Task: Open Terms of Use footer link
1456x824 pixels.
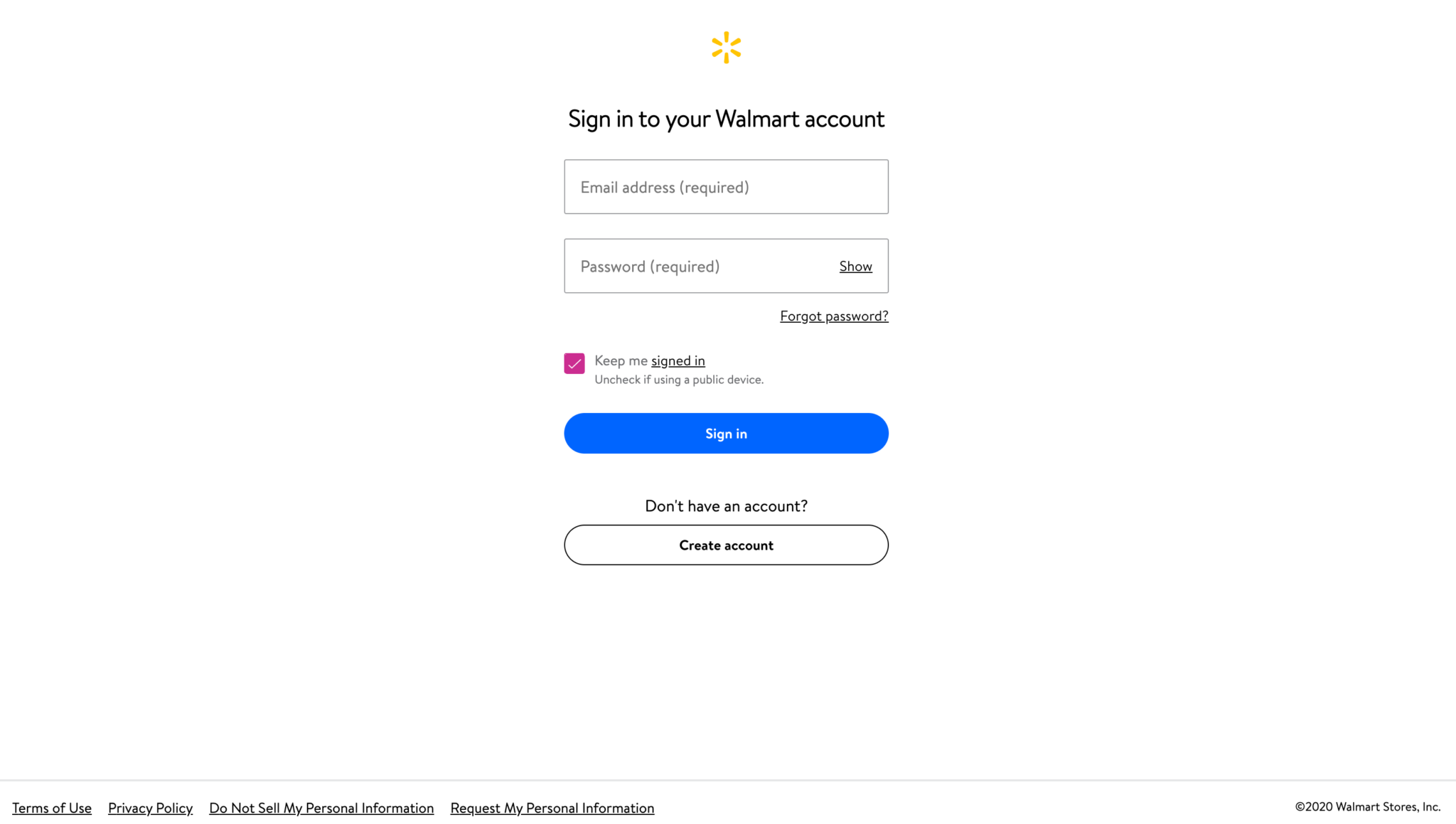Action: tap(52, 808)
